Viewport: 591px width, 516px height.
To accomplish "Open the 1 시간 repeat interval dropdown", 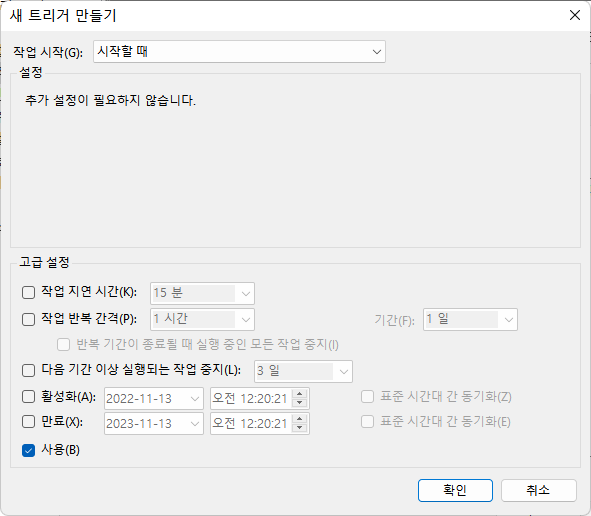I will point(202,320).
